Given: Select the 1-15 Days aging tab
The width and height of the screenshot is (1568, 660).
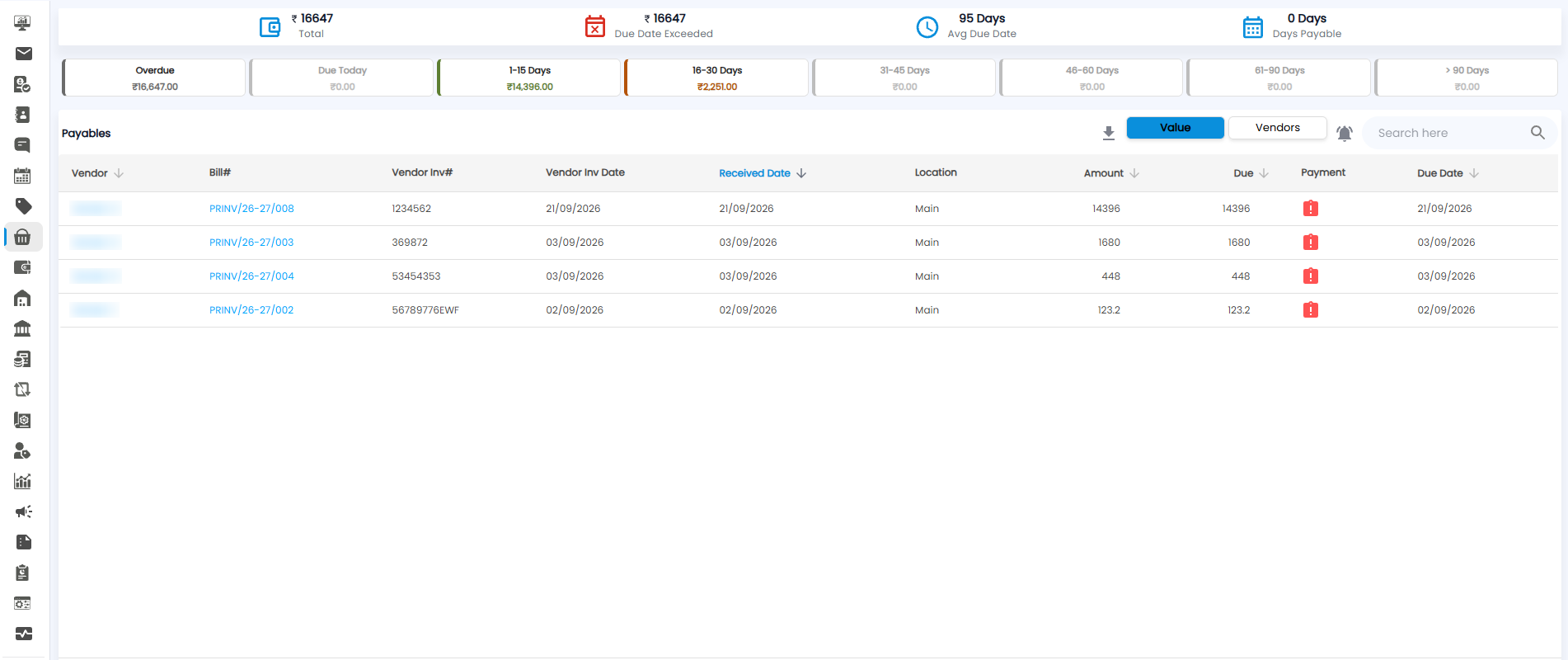Looking at the screenshot, I should click(x=529, y=78).
